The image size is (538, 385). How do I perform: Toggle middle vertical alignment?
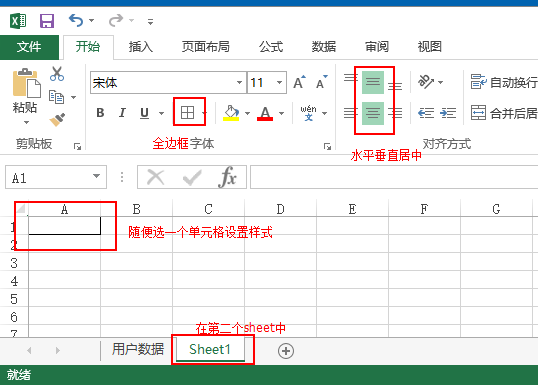(373, 82)
